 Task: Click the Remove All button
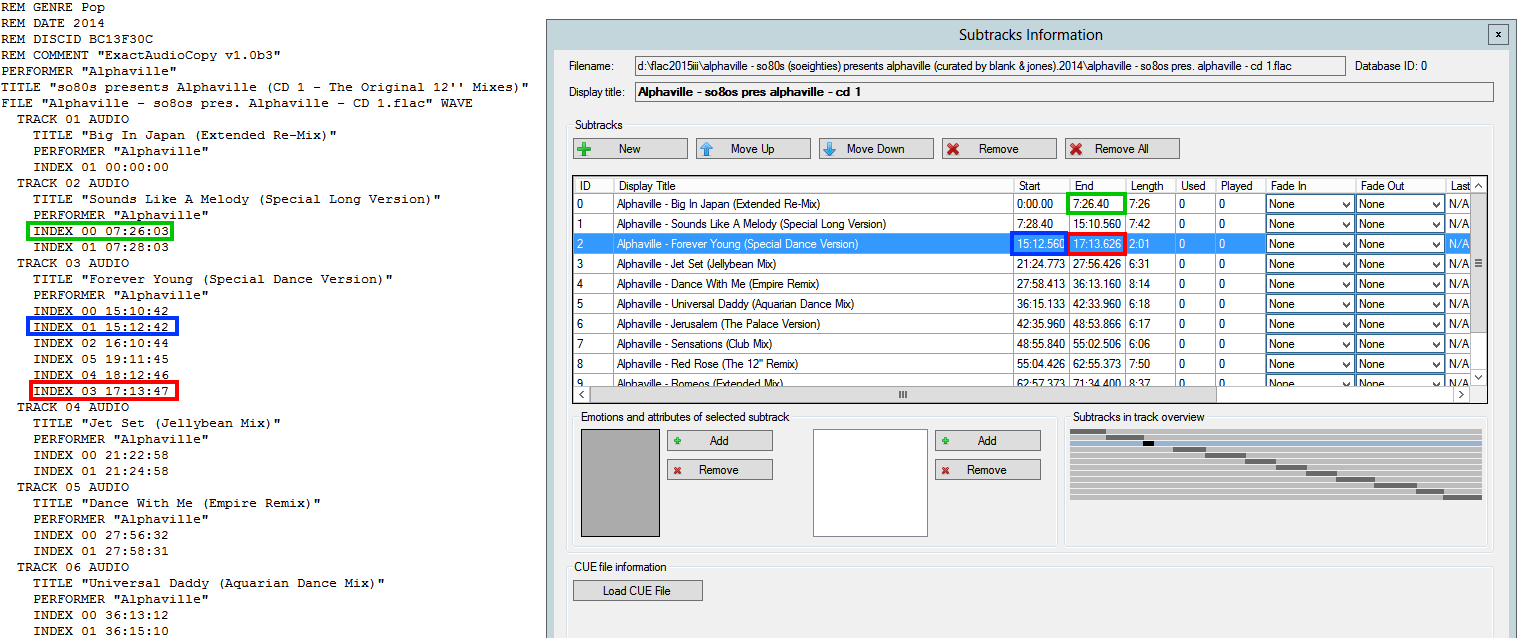[x=1122, y=149]
